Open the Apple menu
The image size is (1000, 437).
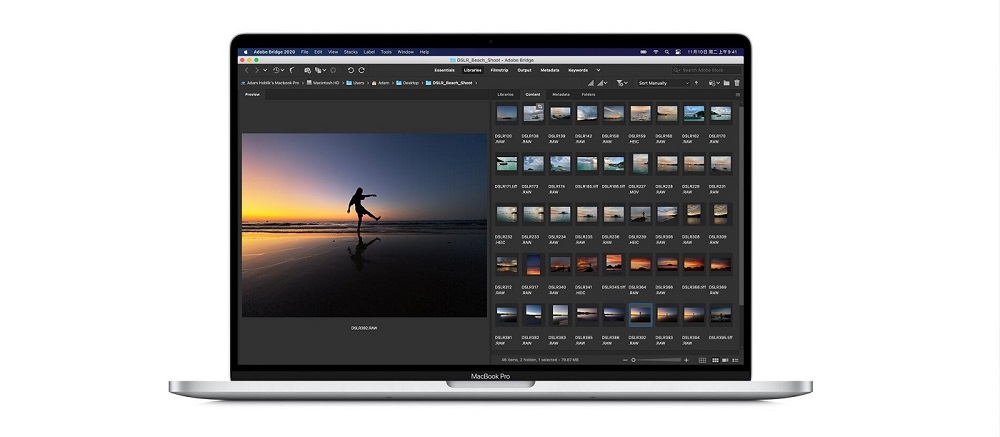246,52
